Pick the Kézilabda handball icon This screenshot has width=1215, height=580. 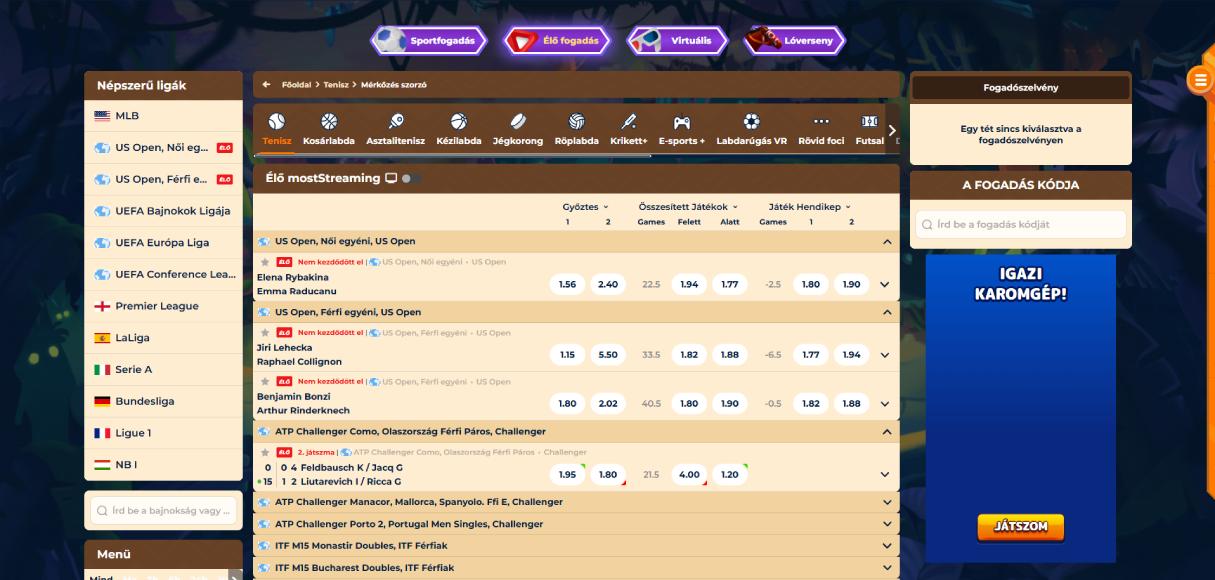[458, 121]
